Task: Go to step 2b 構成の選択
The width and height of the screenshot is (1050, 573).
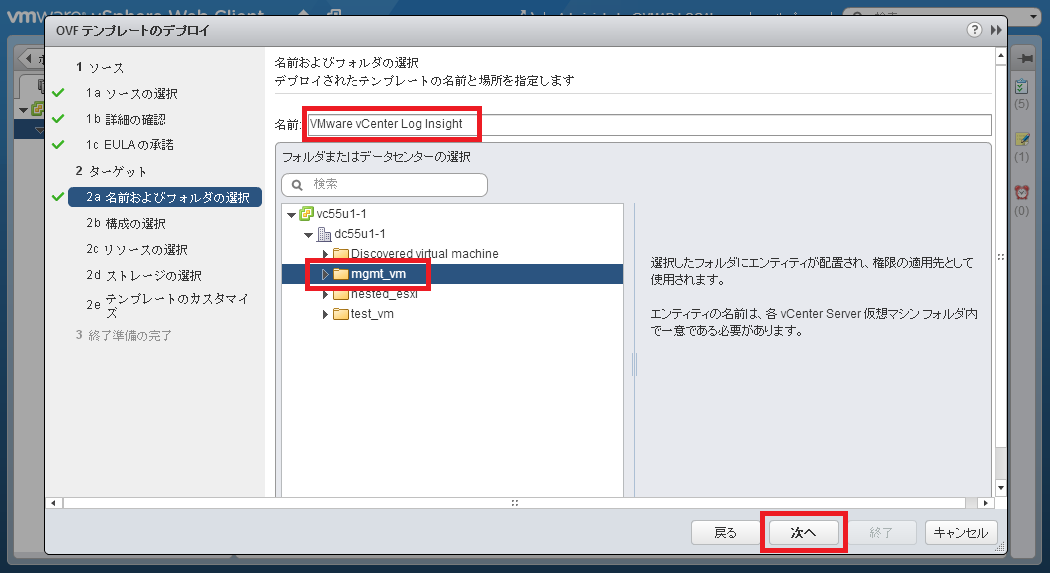Action: point(126,223)
